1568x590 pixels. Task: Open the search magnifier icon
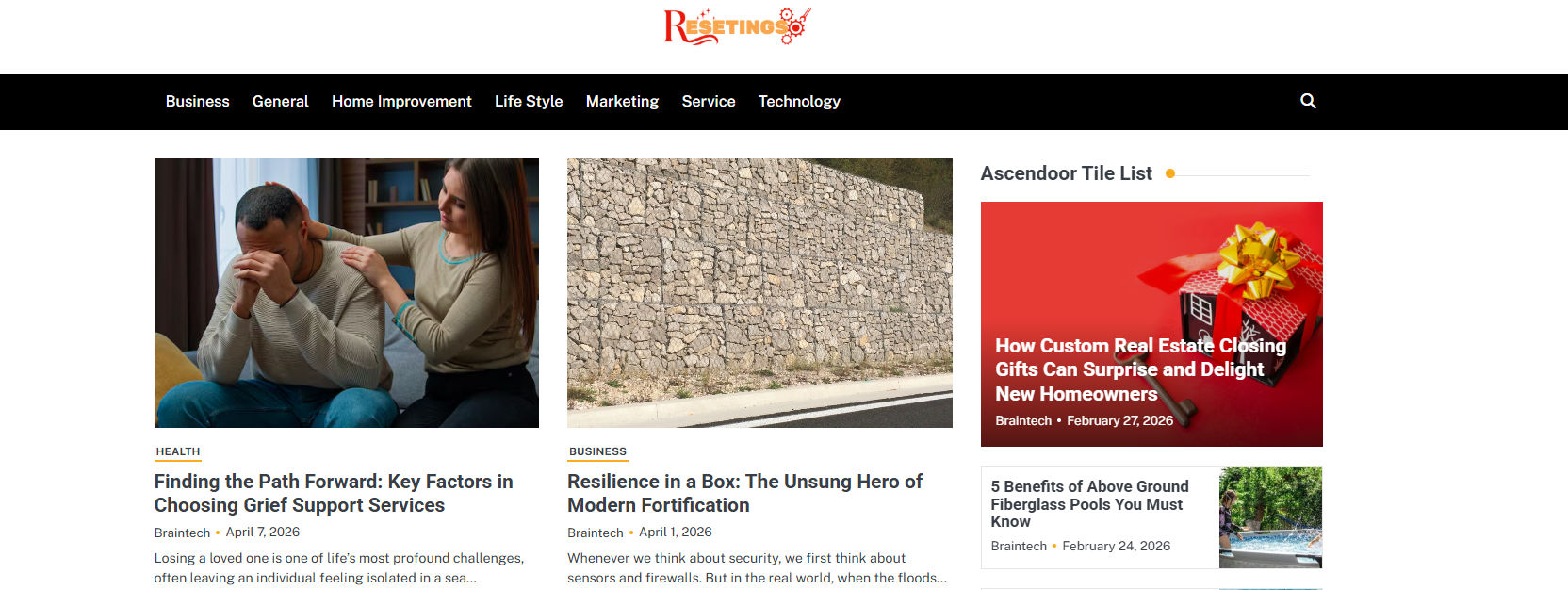(x=1308, y=101)
